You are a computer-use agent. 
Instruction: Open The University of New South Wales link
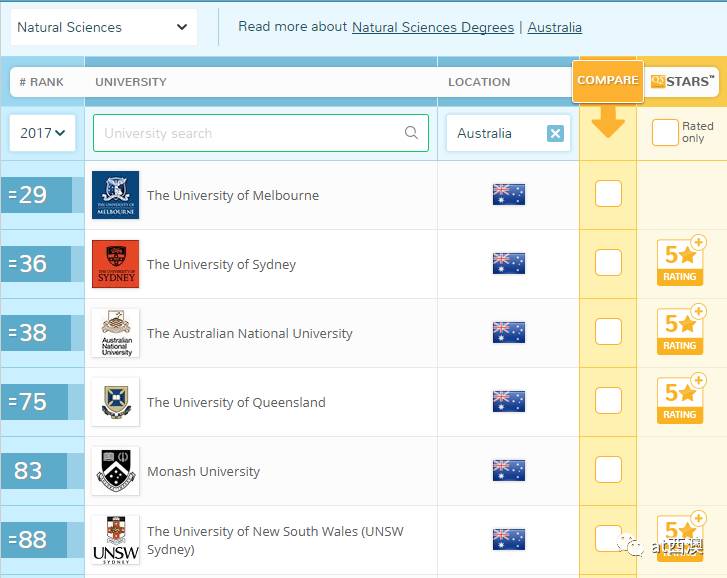coord(275,540)
